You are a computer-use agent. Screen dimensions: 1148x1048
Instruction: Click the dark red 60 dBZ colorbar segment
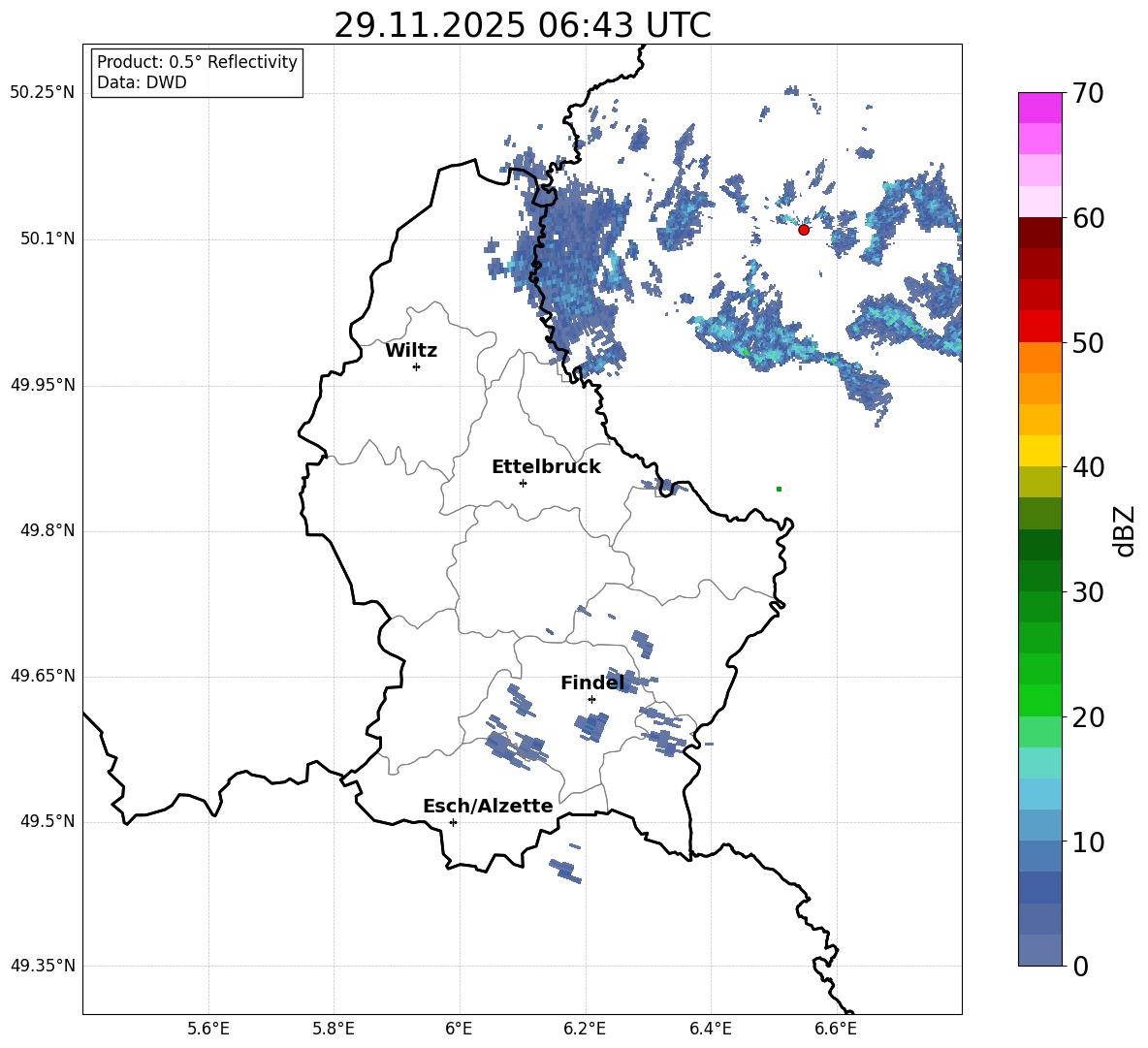coord(1040,233)
